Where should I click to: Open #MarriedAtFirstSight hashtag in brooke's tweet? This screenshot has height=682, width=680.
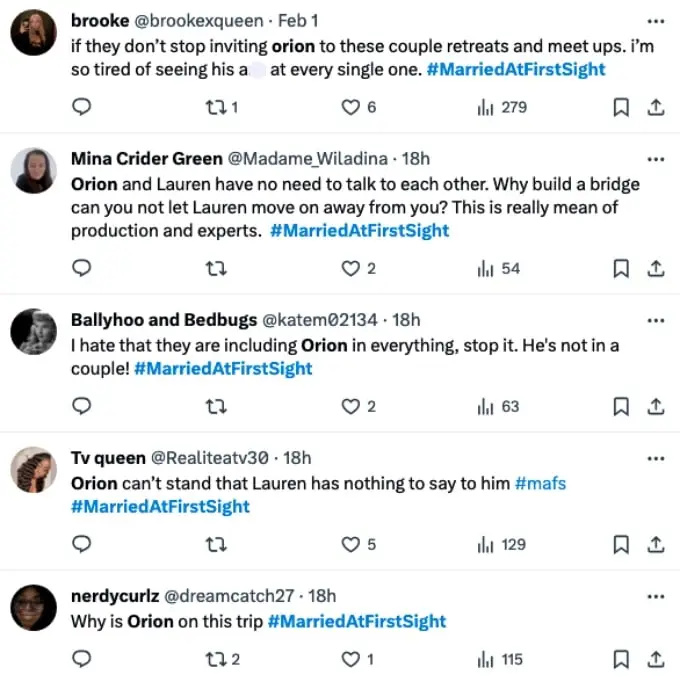516,70
